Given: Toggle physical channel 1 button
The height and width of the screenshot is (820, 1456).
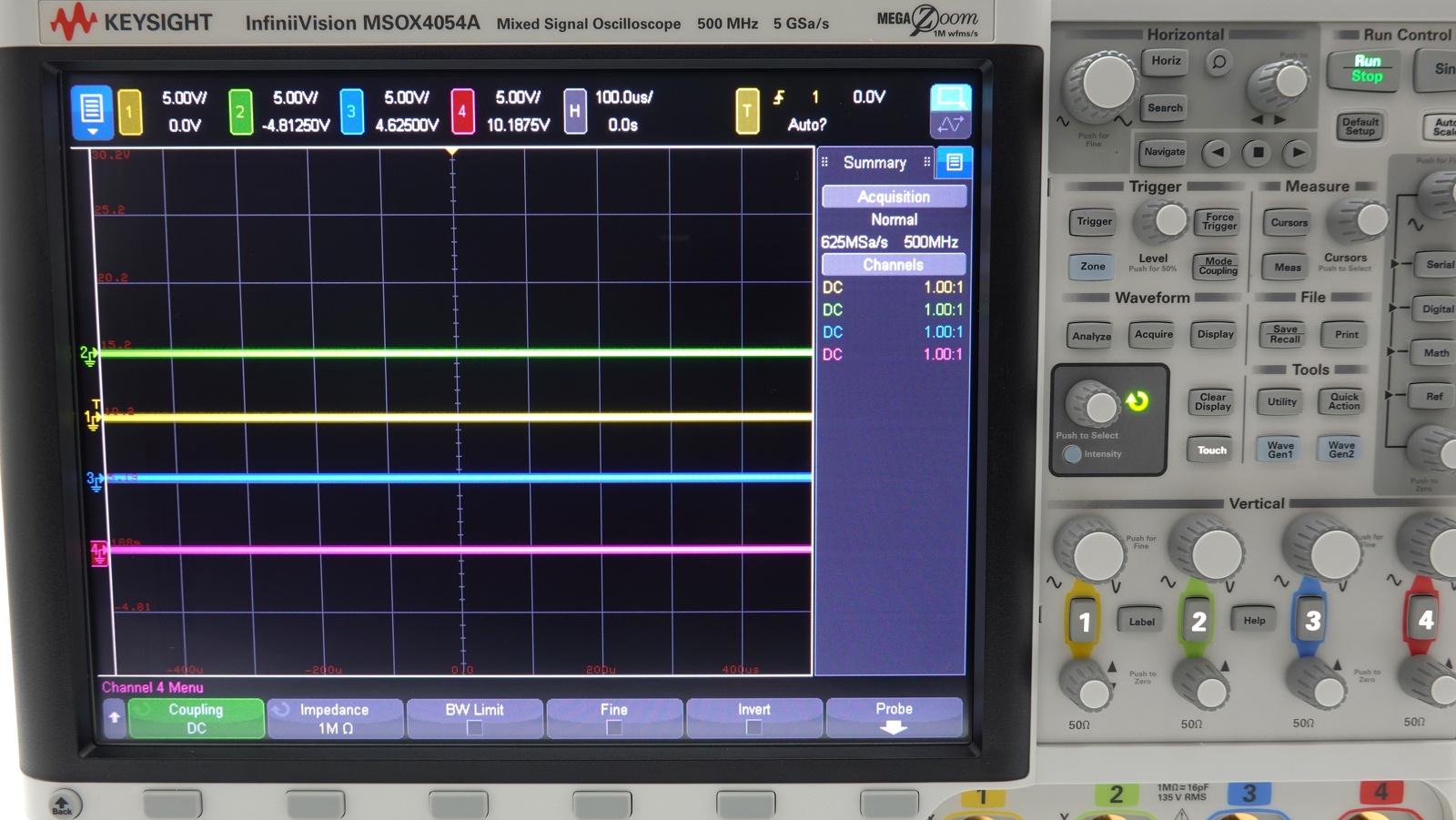Looking at the screenshot, I should [x=1083, y=622].
